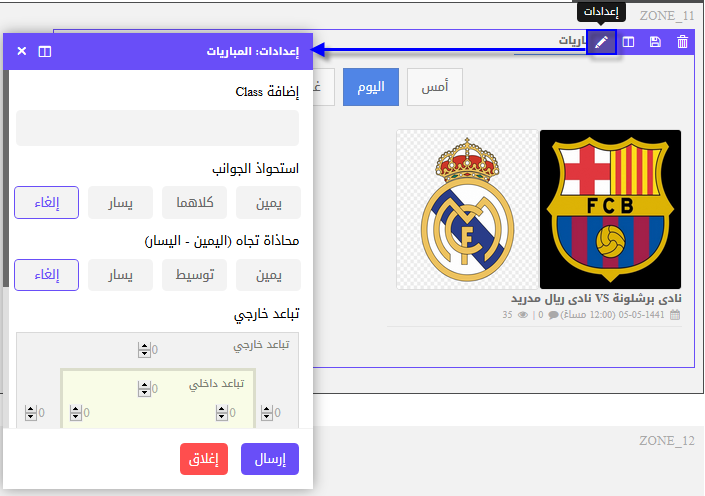Click the panel layout icon in settings header

[x=45, y=51]
